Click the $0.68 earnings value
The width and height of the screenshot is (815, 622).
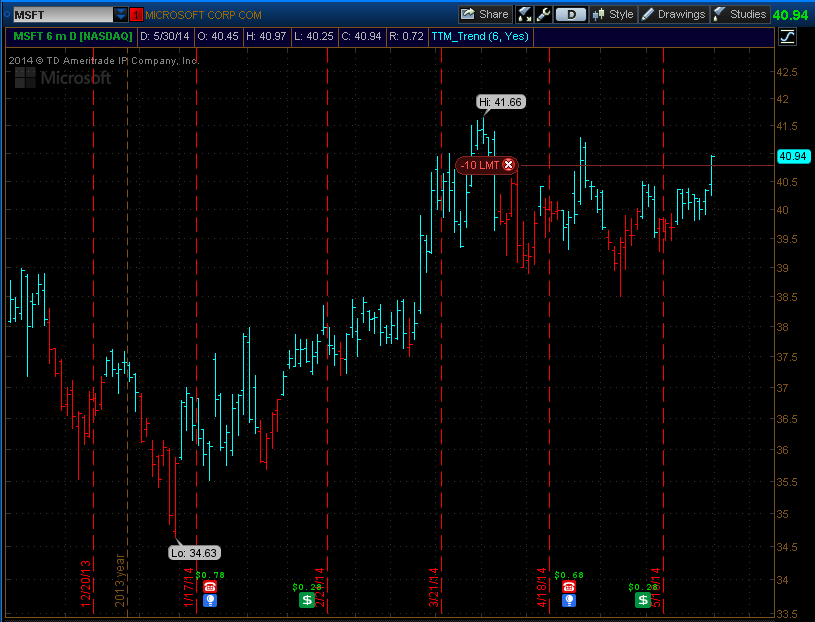point(569,575)
